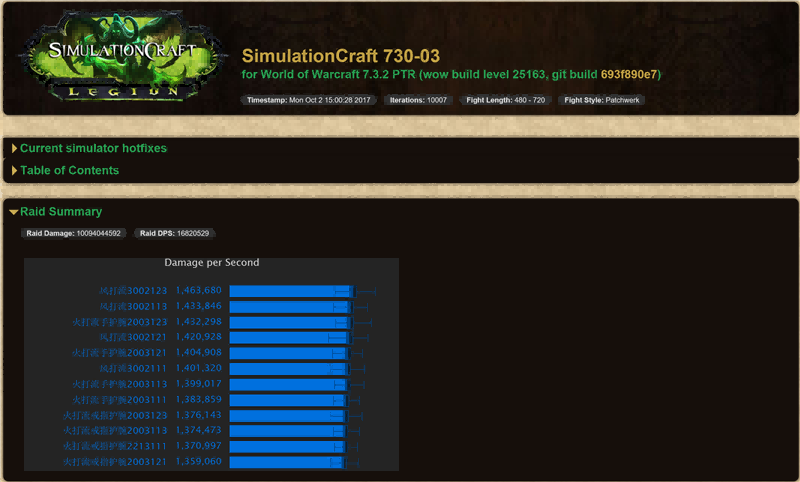Click the Raid Summary heading
The width and height of the screenshot is (800, 482).
[x=61, y=212]
